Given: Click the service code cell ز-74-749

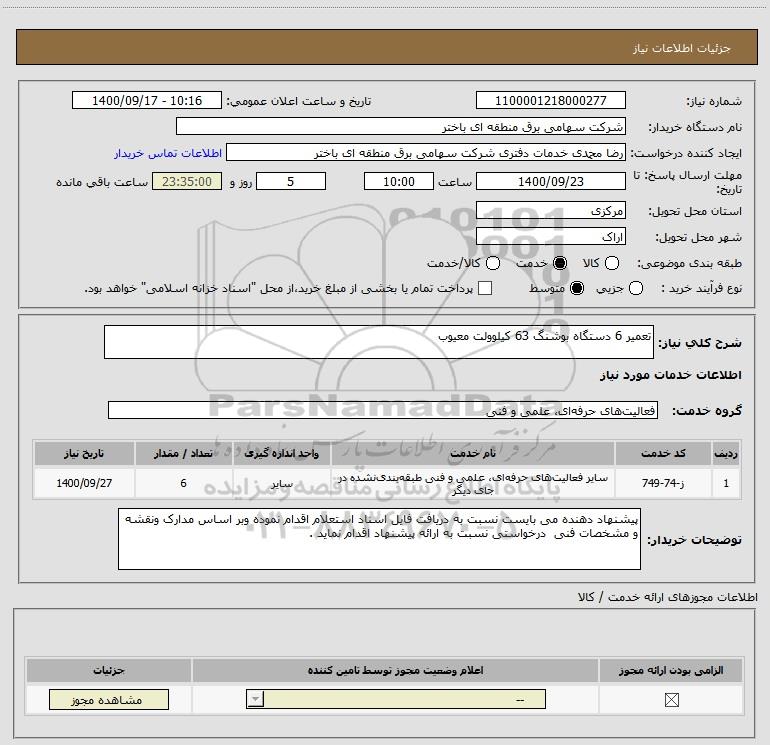Looking at the screenshot, I should (663, 483).
